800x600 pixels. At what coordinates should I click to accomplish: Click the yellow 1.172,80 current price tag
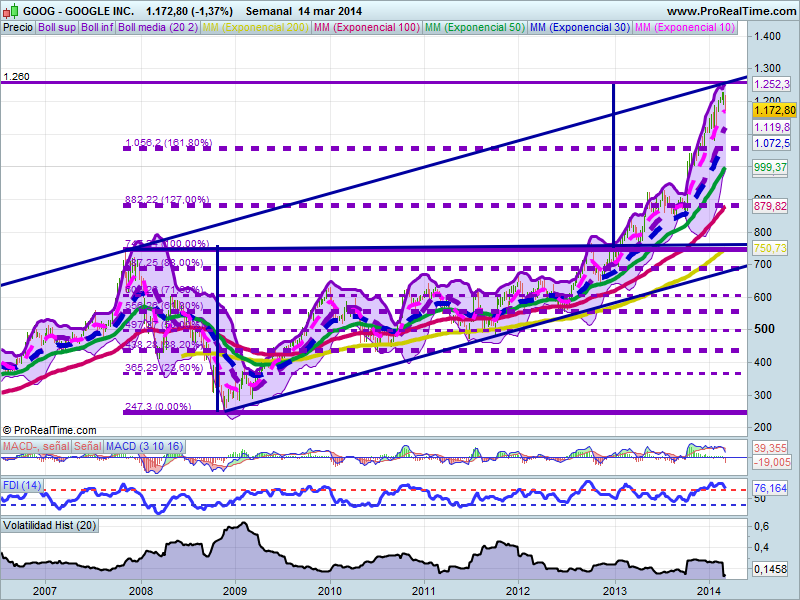(x=774, y=110)
